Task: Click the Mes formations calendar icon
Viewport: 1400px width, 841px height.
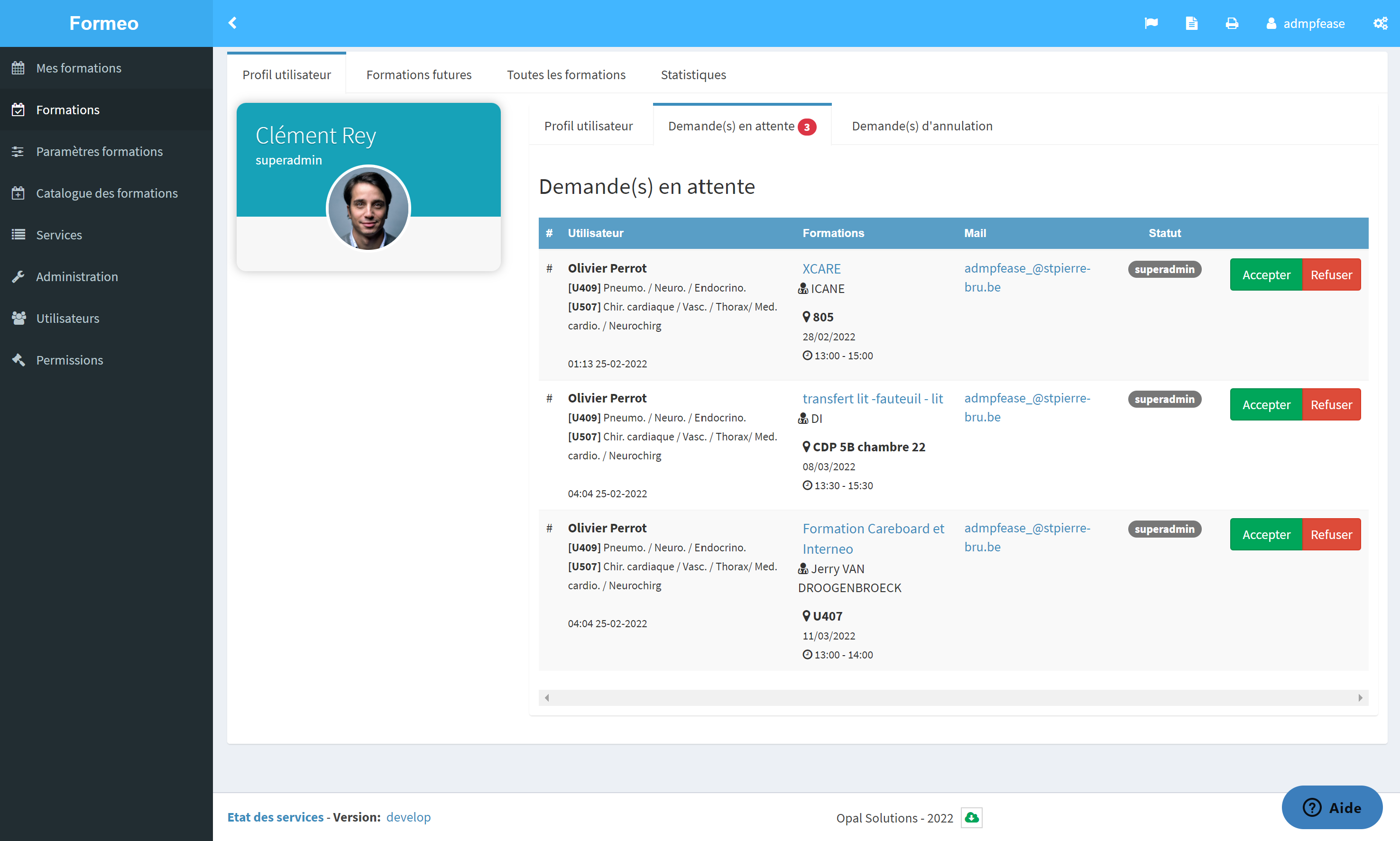Action: pos(18,68)
